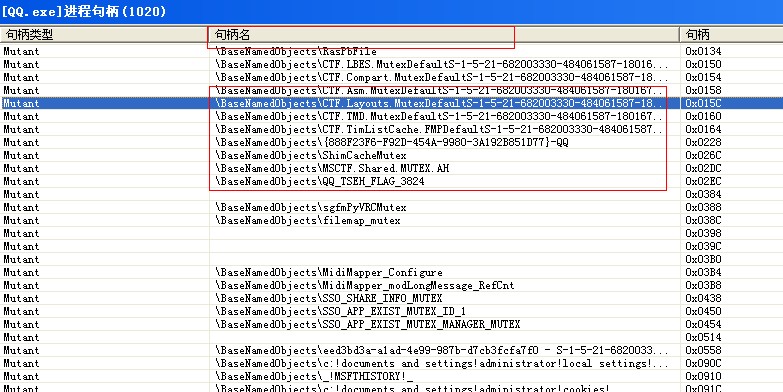The width and height of the screenshot is (783, 392).
Task: Select the MidiMapper_Configure handle name
Action: (x=329, y=272)
